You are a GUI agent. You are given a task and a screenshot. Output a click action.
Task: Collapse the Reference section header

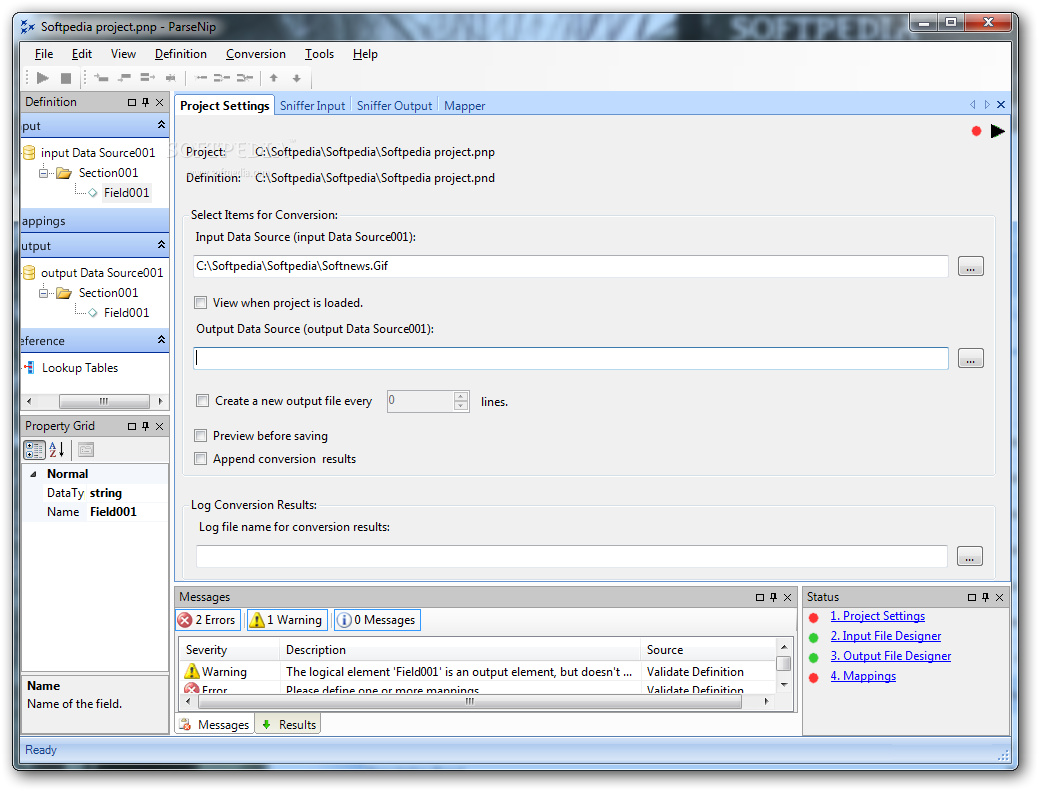pyautogui.click(x=161, y=339)
